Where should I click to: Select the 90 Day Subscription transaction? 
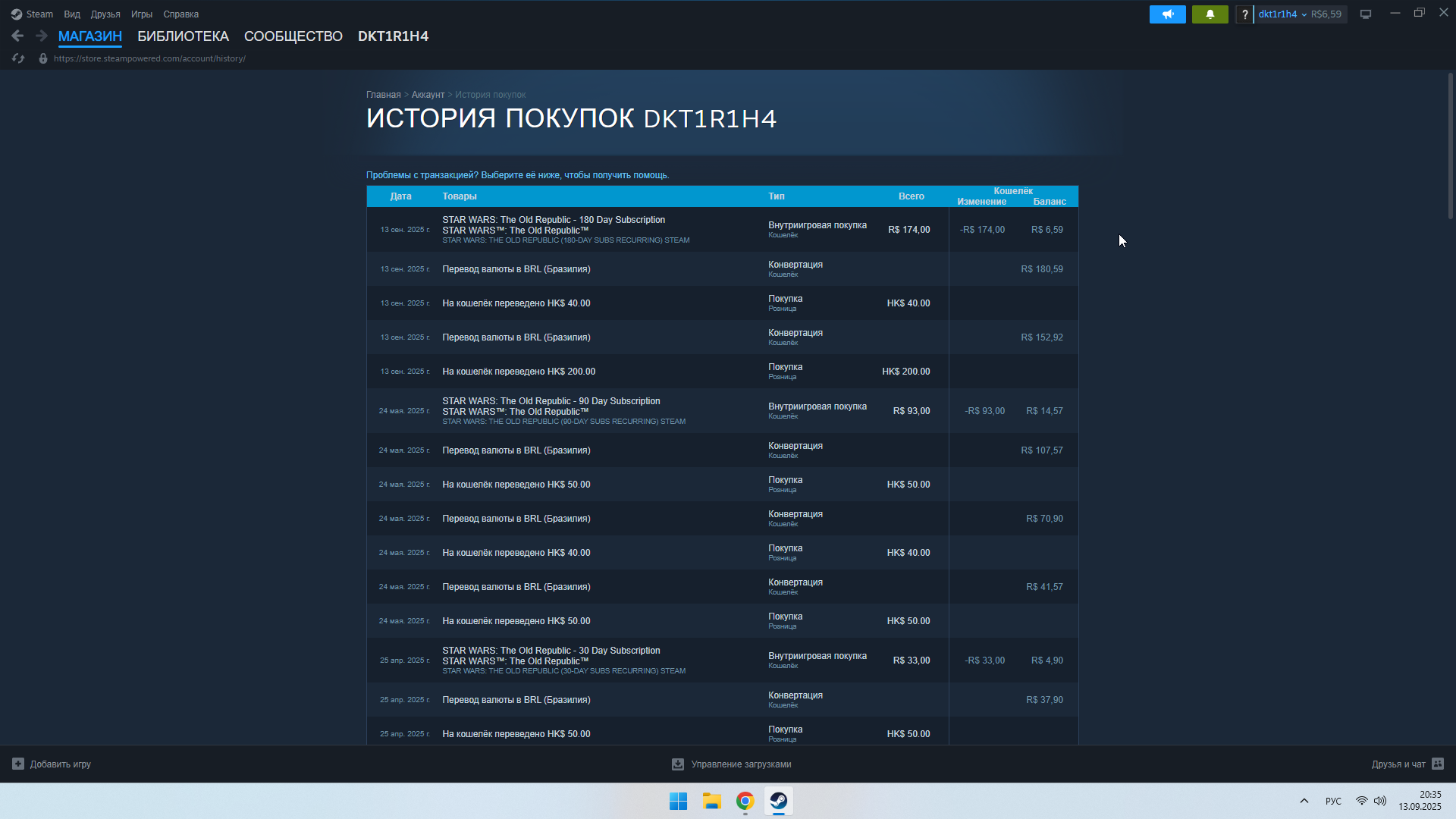[722, 411]
